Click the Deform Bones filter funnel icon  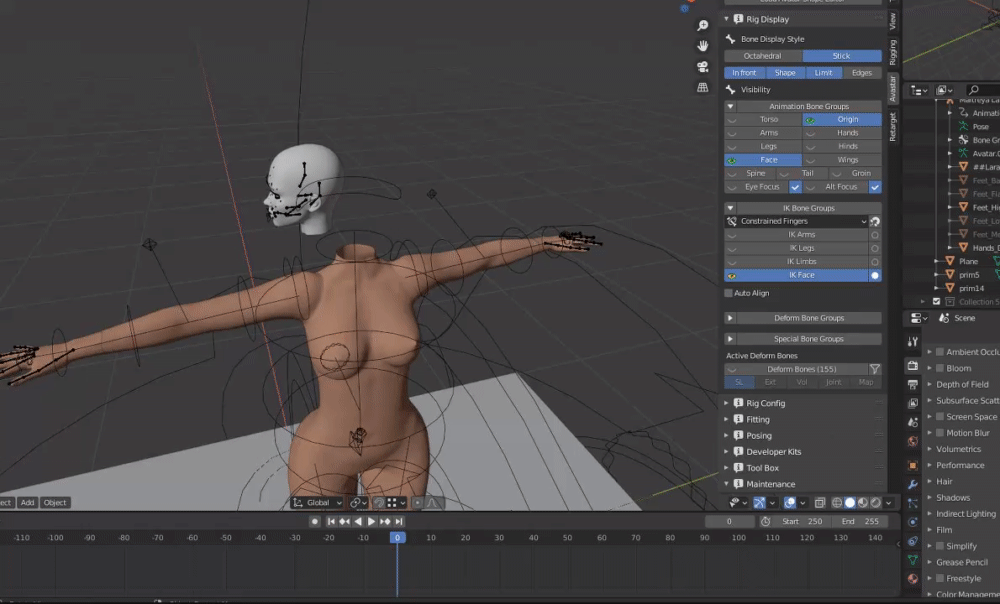click(875, 369)
